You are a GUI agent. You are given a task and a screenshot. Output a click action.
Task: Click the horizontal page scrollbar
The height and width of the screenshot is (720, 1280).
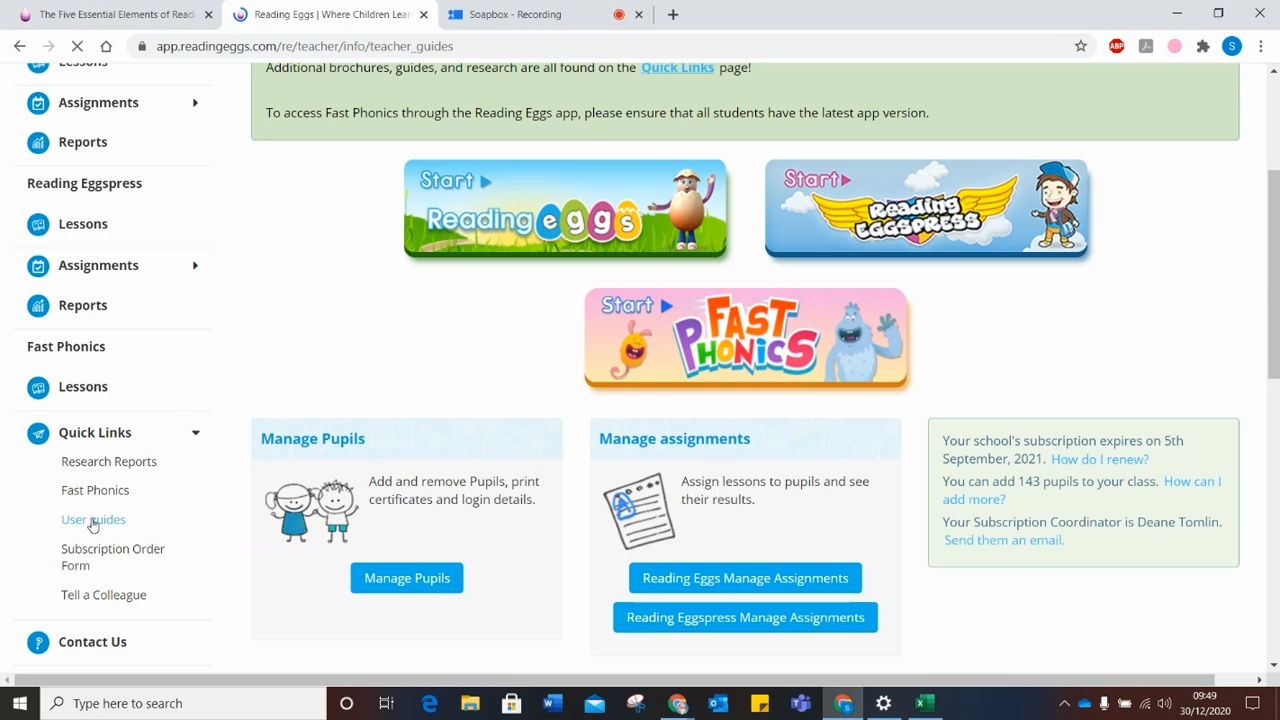tap(612, 680)
